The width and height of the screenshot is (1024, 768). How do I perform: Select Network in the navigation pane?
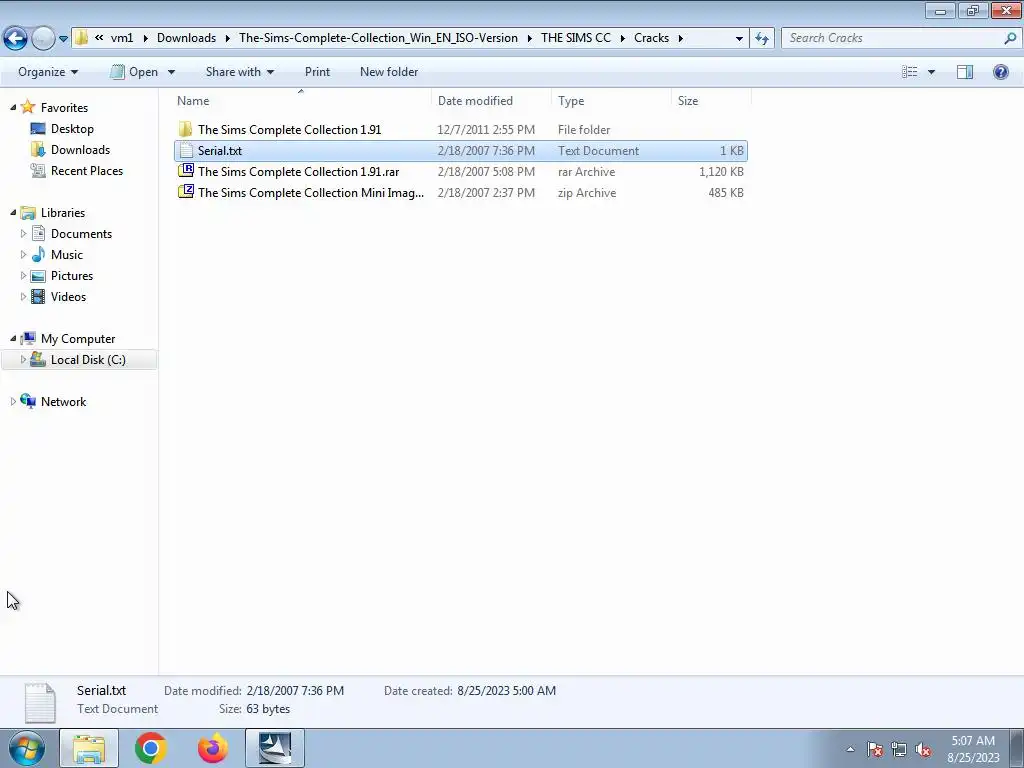pyautogui.click(x=63, y=402)
